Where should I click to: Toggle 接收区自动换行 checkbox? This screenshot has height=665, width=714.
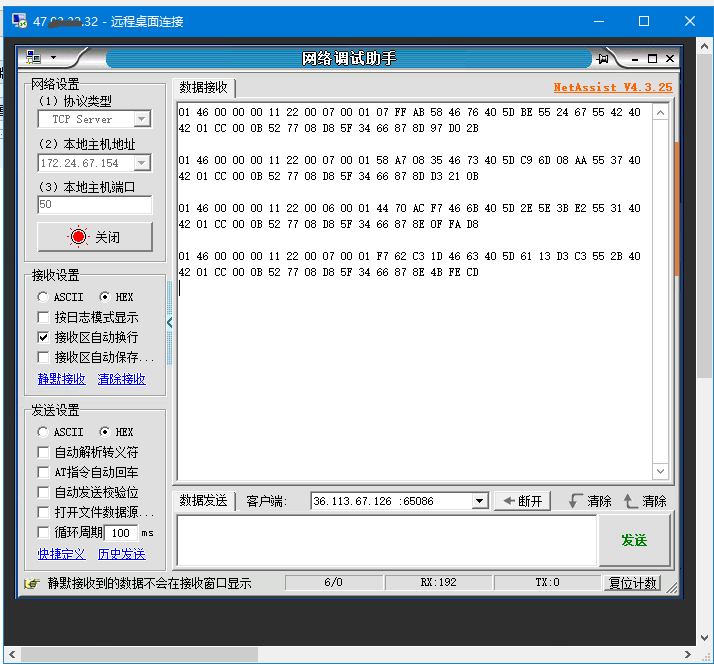[43, 337]
